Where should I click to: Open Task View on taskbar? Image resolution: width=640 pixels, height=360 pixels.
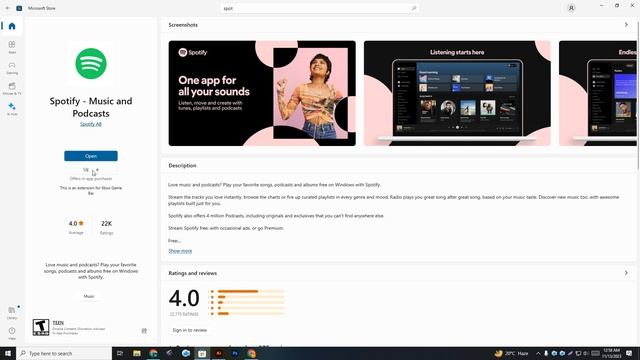[120, 353]
